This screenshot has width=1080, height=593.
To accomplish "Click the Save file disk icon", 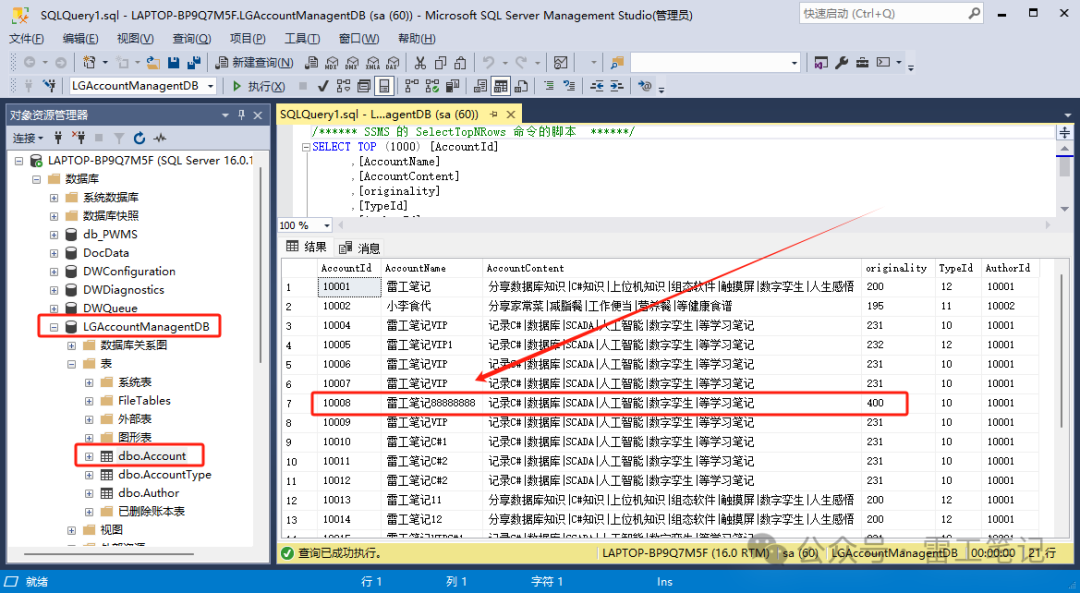I will 174,63.
